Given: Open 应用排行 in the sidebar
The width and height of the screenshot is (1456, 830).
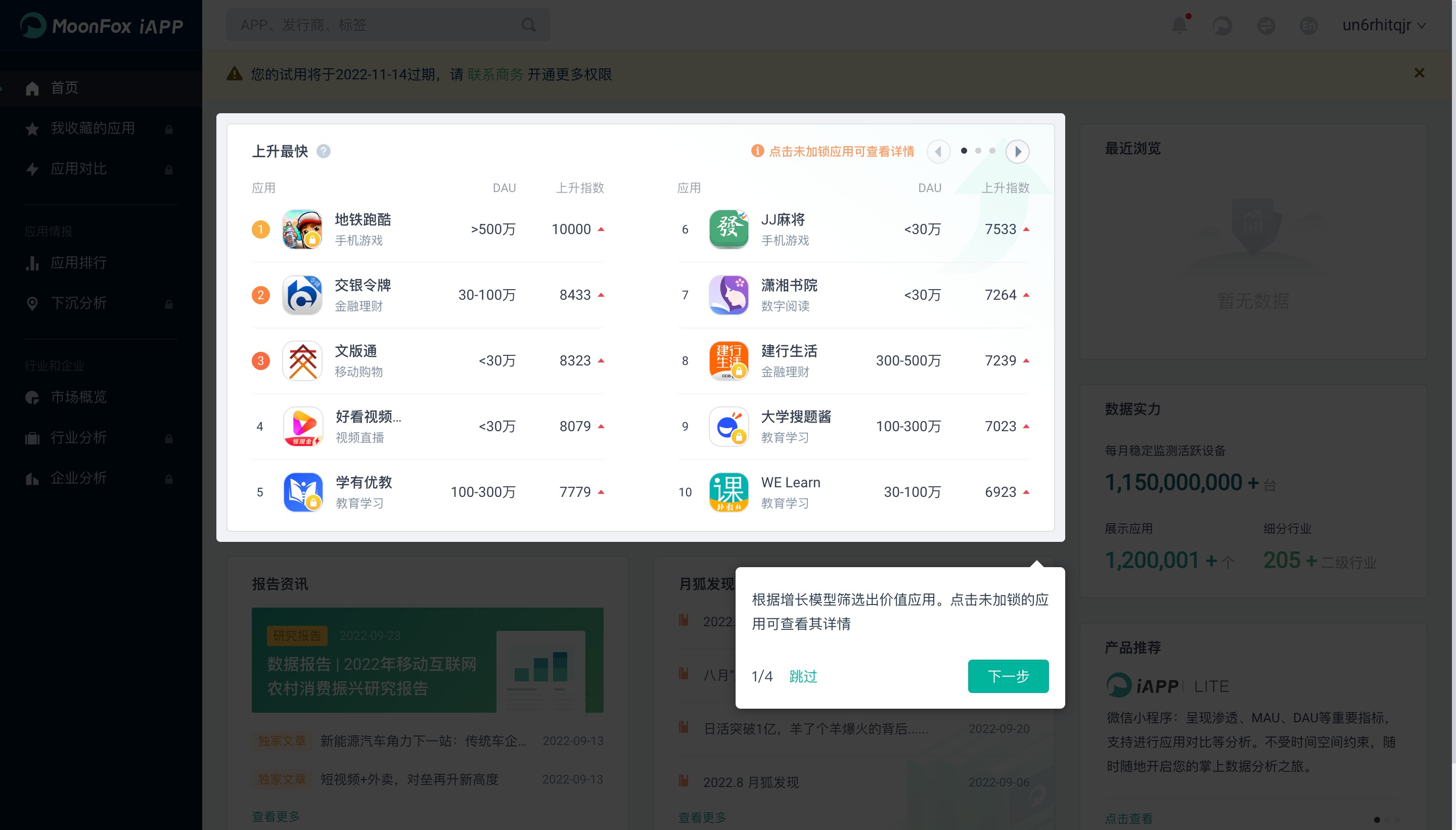Looking at the screenshot, I should [x=101, y=263].
